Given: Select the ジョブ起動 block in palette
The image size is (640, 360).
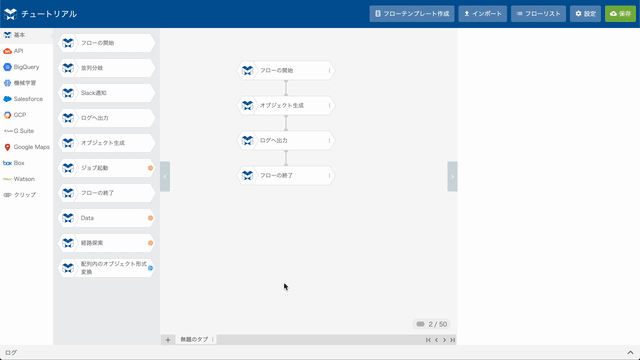Looking at the screenshot, I should 107,168.
